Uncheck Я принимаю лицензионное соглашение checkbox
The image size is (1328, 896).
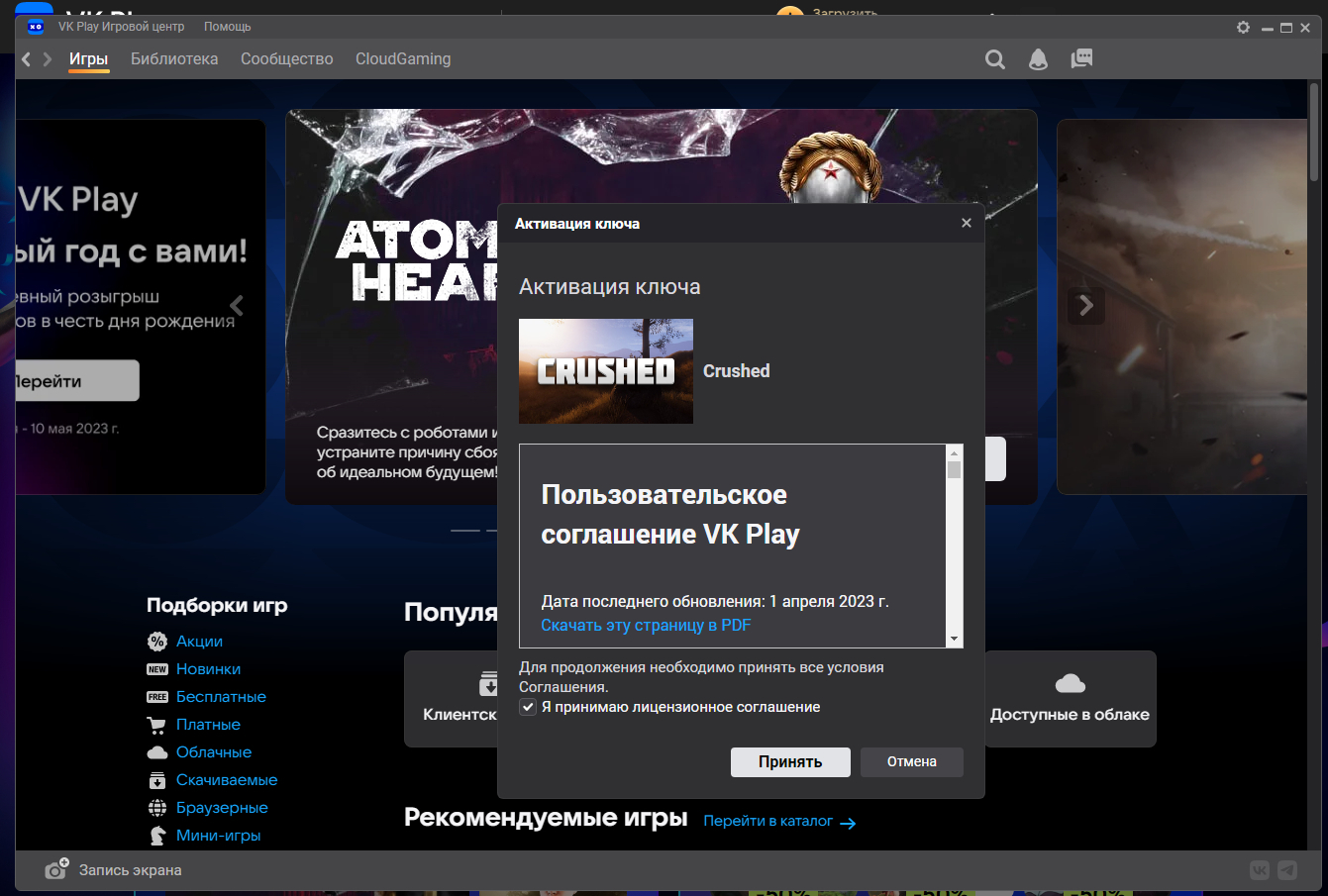[528, 707]
